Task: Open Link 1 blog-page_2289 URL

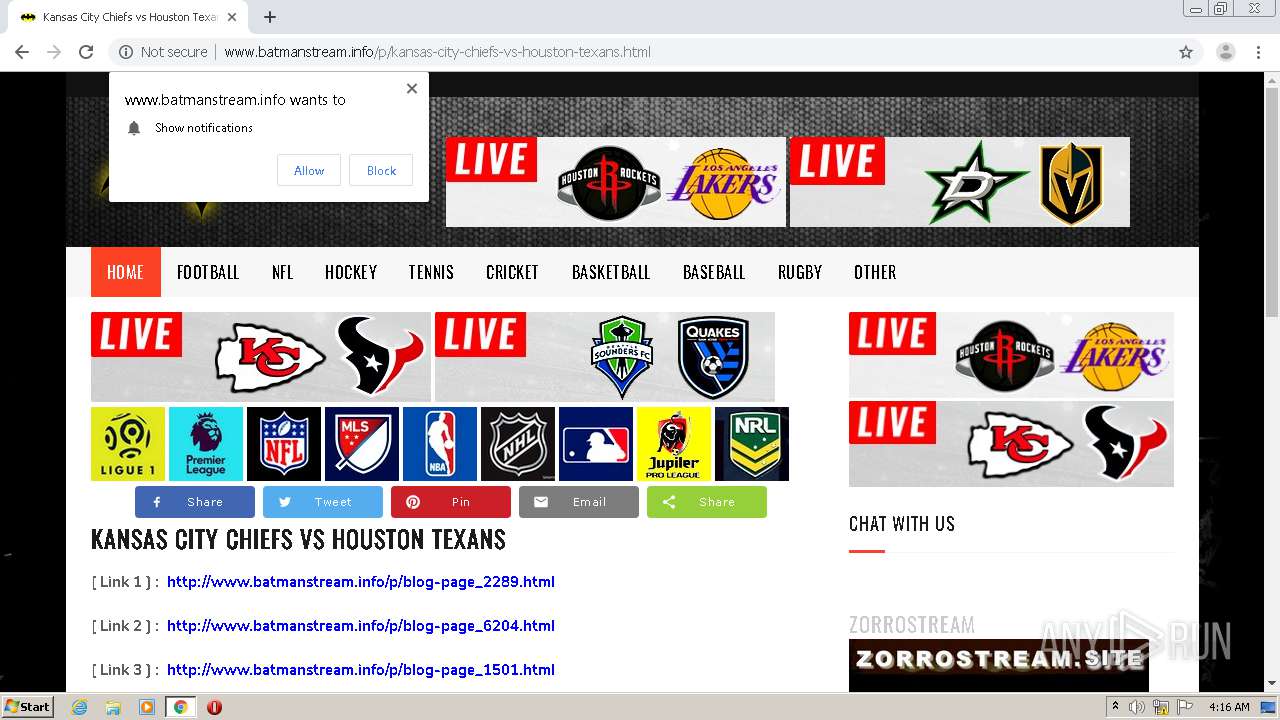Action: [x=361, y=582]
